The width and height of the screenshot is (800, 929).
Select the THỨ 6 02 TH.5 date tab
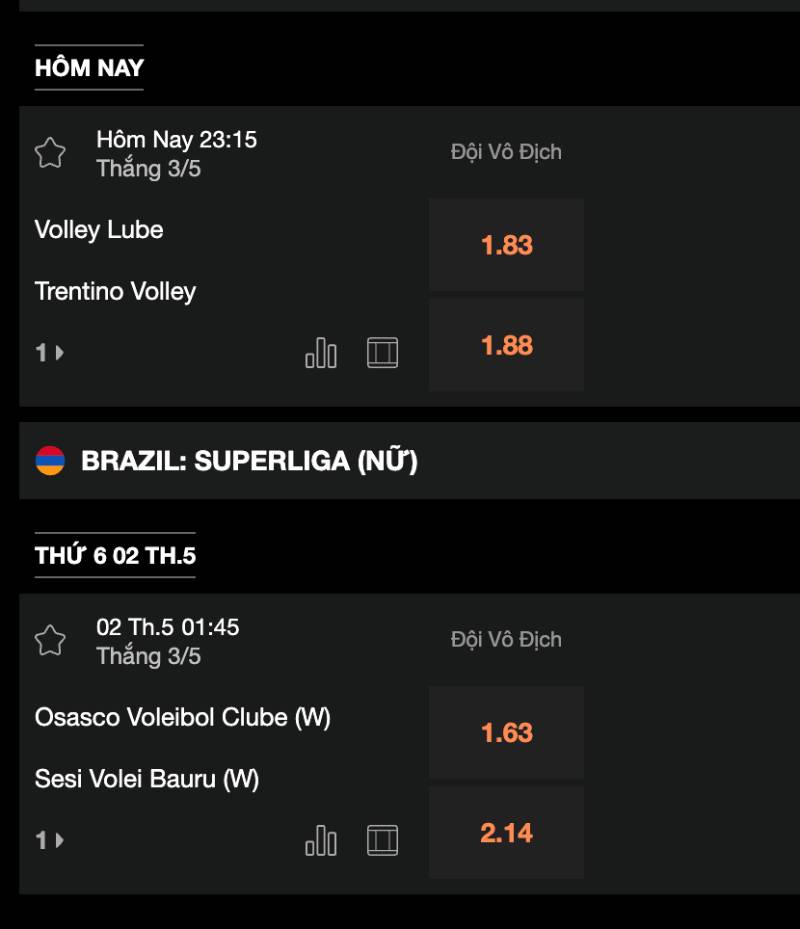coord(115,555)
